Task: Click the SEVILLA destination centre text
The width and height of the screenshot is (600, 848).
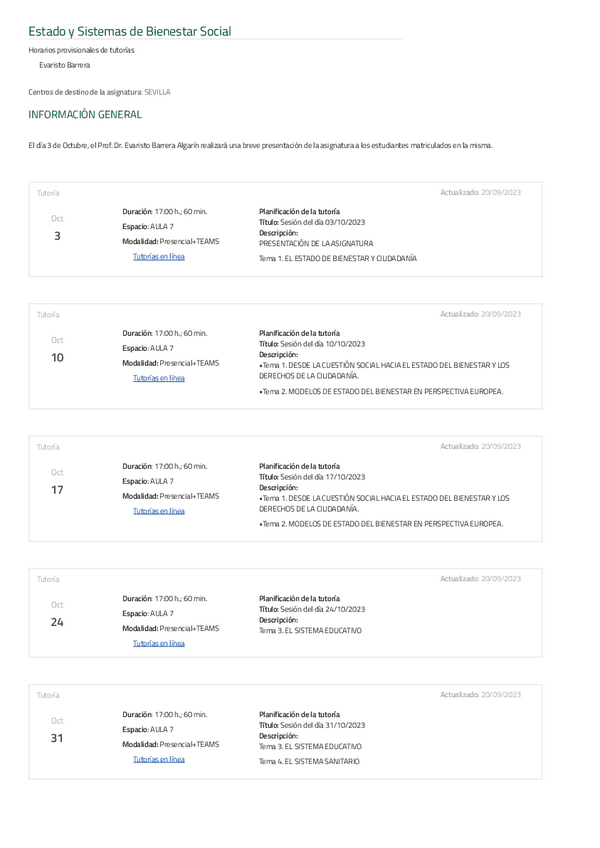Action: pyautogui.click(x=157, y=92)
